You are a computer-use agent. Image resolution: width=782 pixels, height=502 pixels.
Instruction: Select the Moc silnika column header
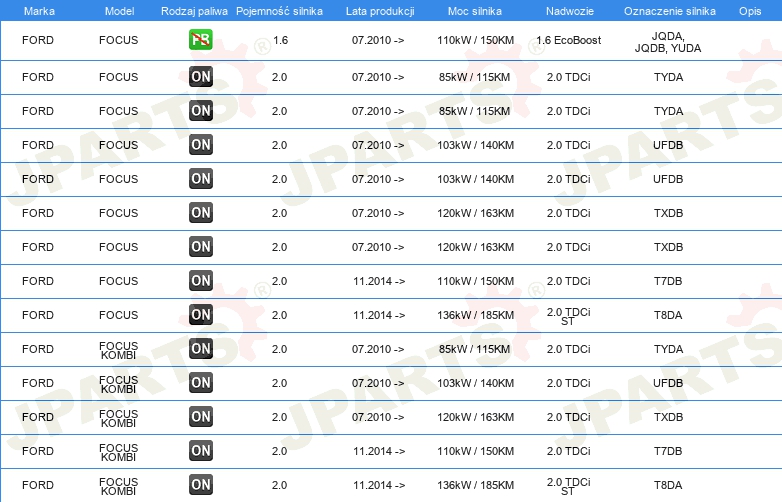(x=475, y=11)
